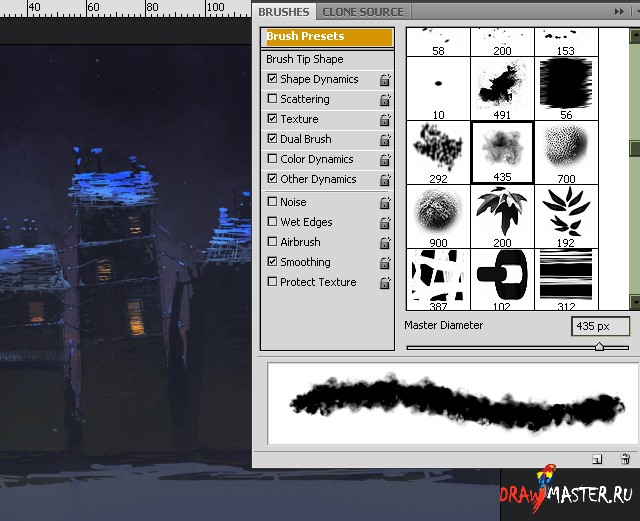640x521 pixels.
Task: Select the broken shapes brush 387
Action: (x=438, y=279)
